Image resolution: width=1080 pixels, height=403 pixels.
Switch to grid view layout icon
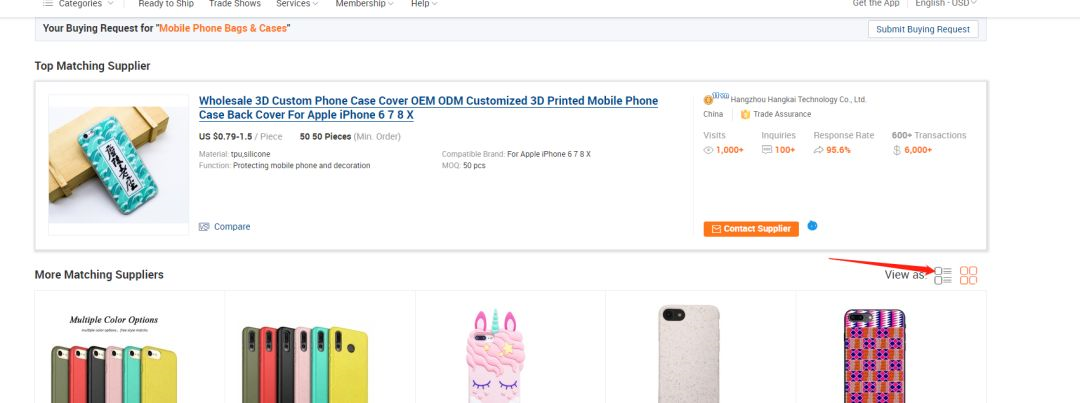968,275
